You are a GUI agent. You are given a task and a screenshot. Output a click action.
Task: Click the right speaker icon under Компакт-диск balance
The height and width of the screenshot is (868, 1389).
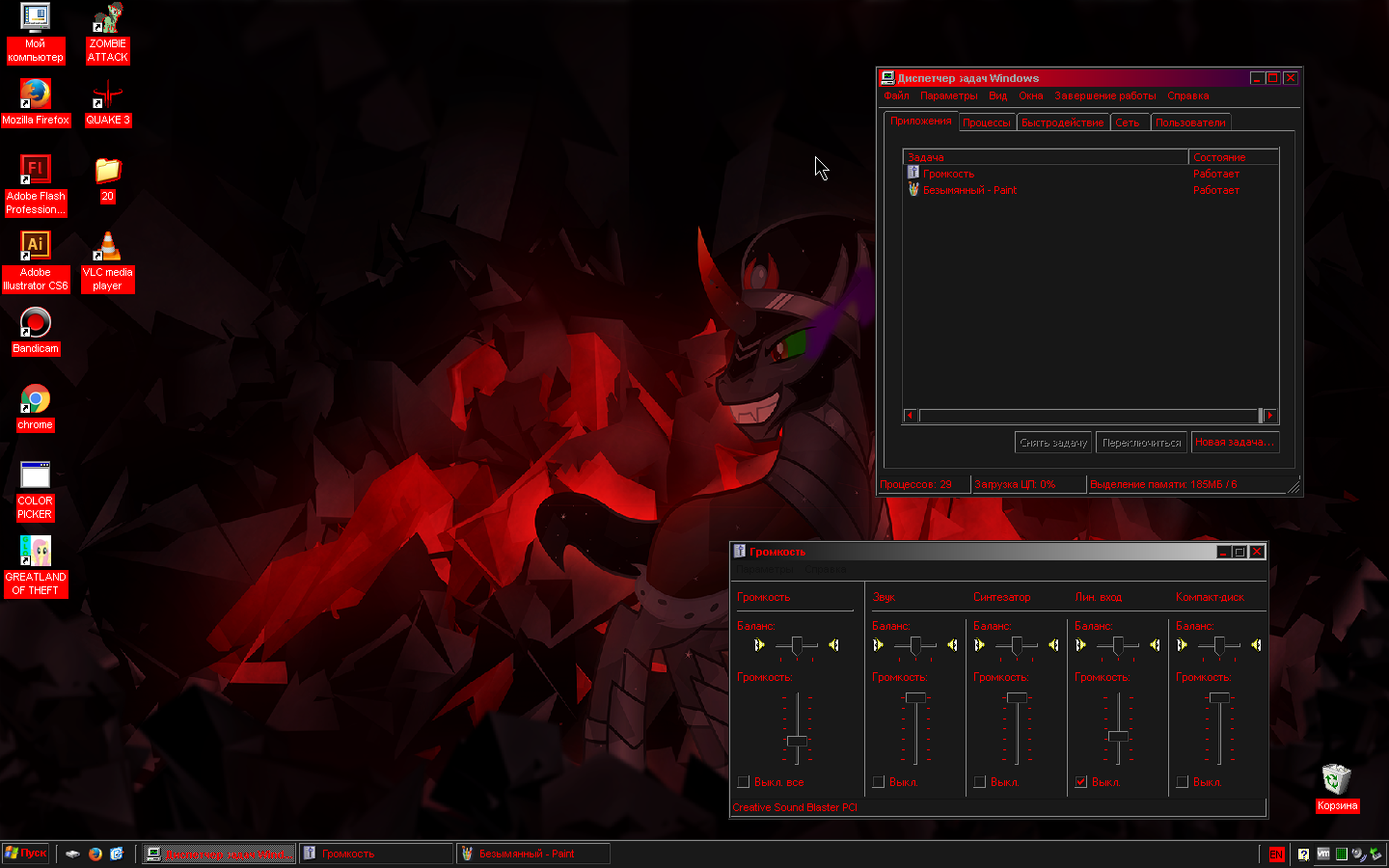coord(1256,645)
